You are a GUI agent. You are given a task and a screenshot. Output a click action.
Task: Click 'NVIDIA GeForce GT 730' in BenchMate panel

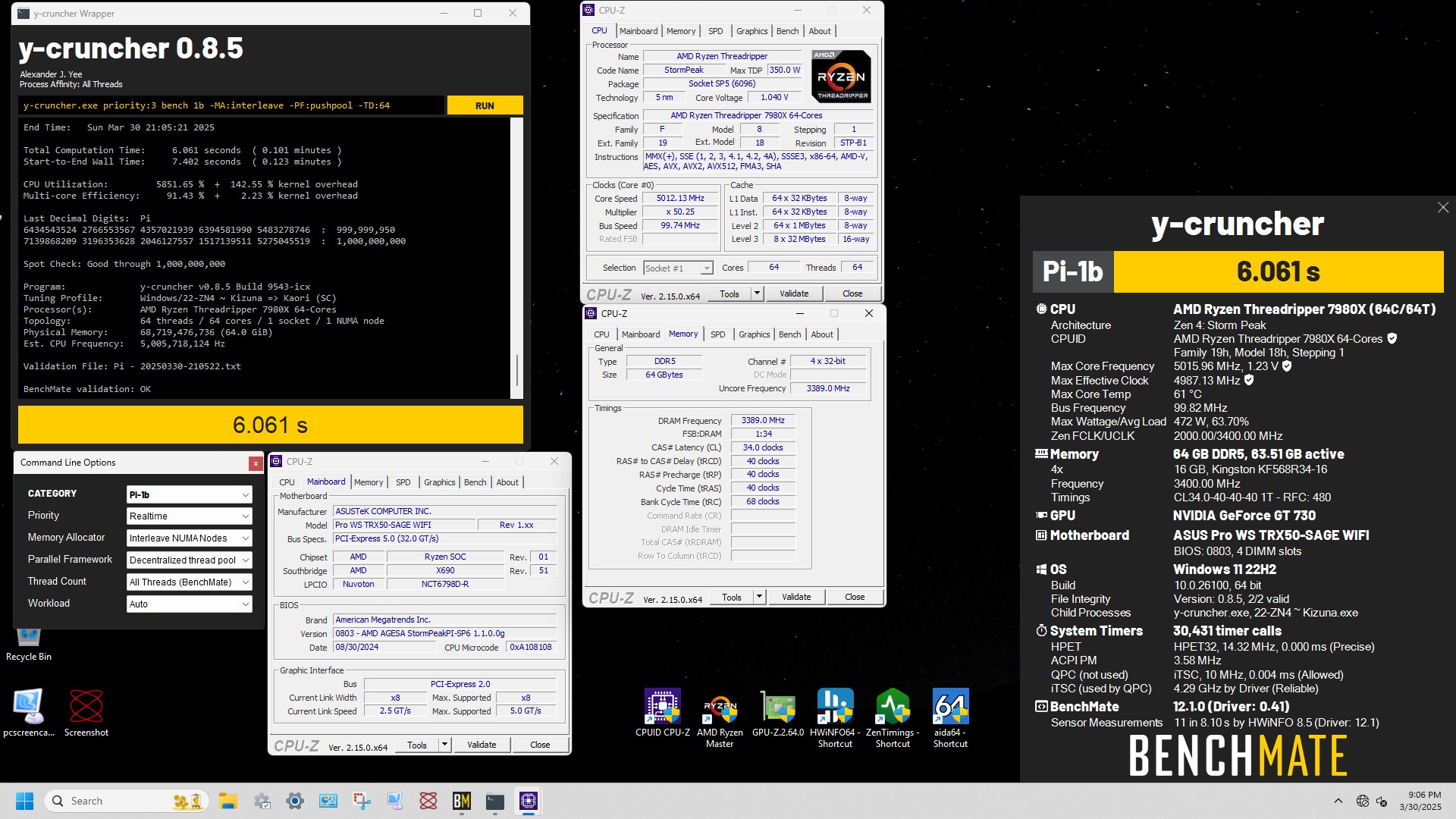click(1244, 516)
